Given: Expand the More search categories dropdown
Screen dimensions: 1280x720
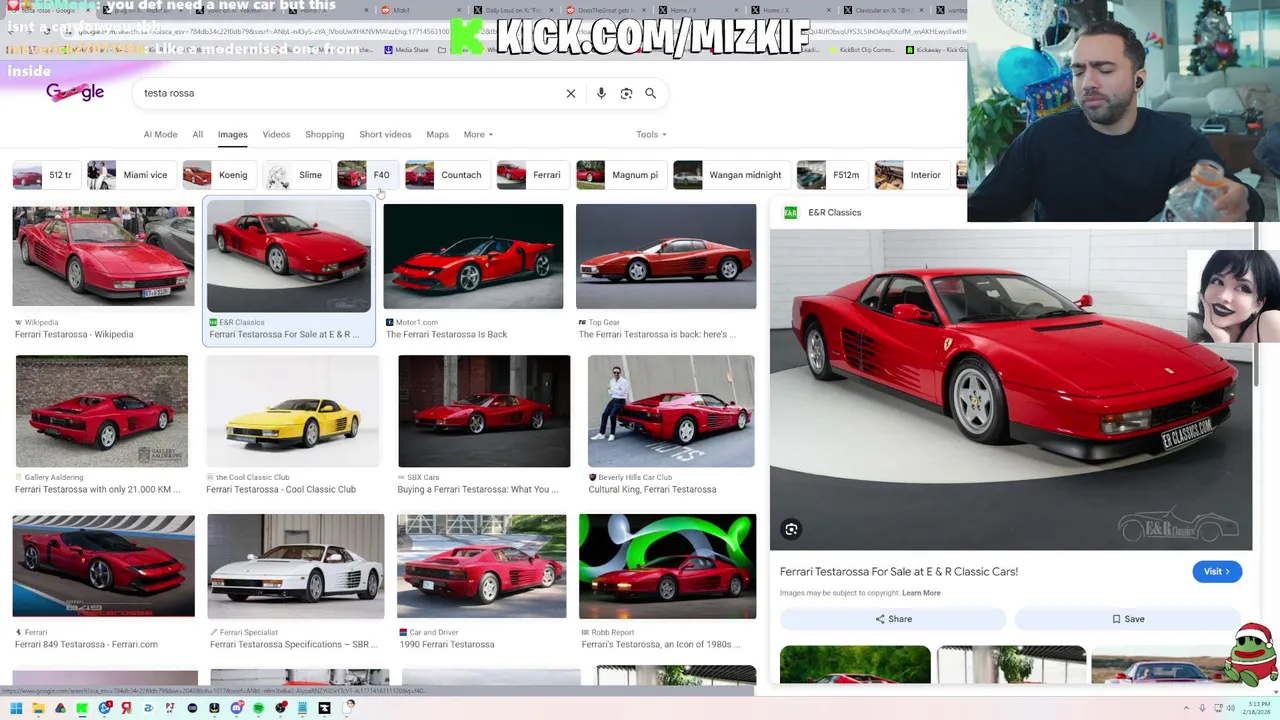Looking at the screenshot, I should click(478, 134).
